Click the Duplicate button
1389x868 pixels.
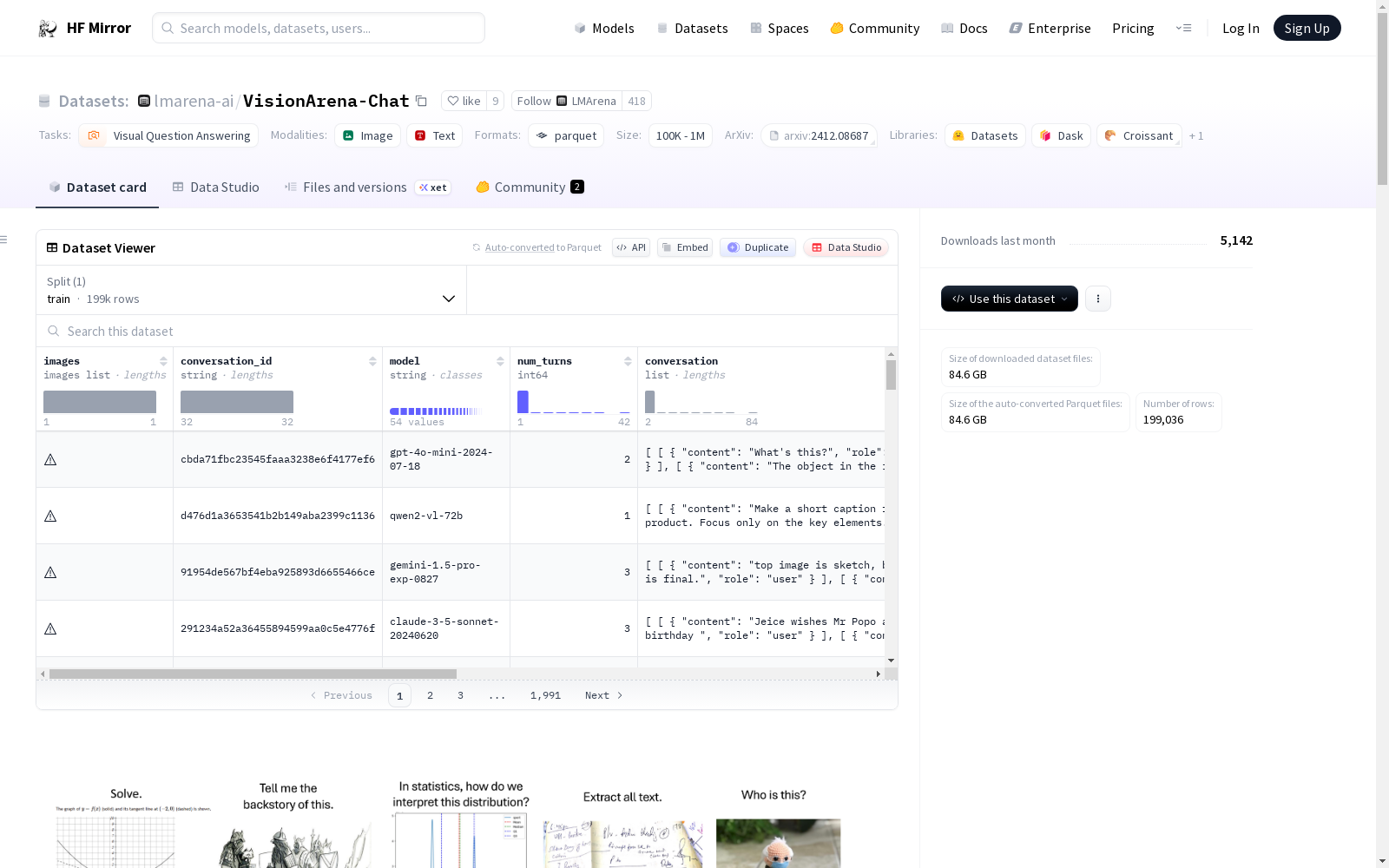(x=758, y=247)
